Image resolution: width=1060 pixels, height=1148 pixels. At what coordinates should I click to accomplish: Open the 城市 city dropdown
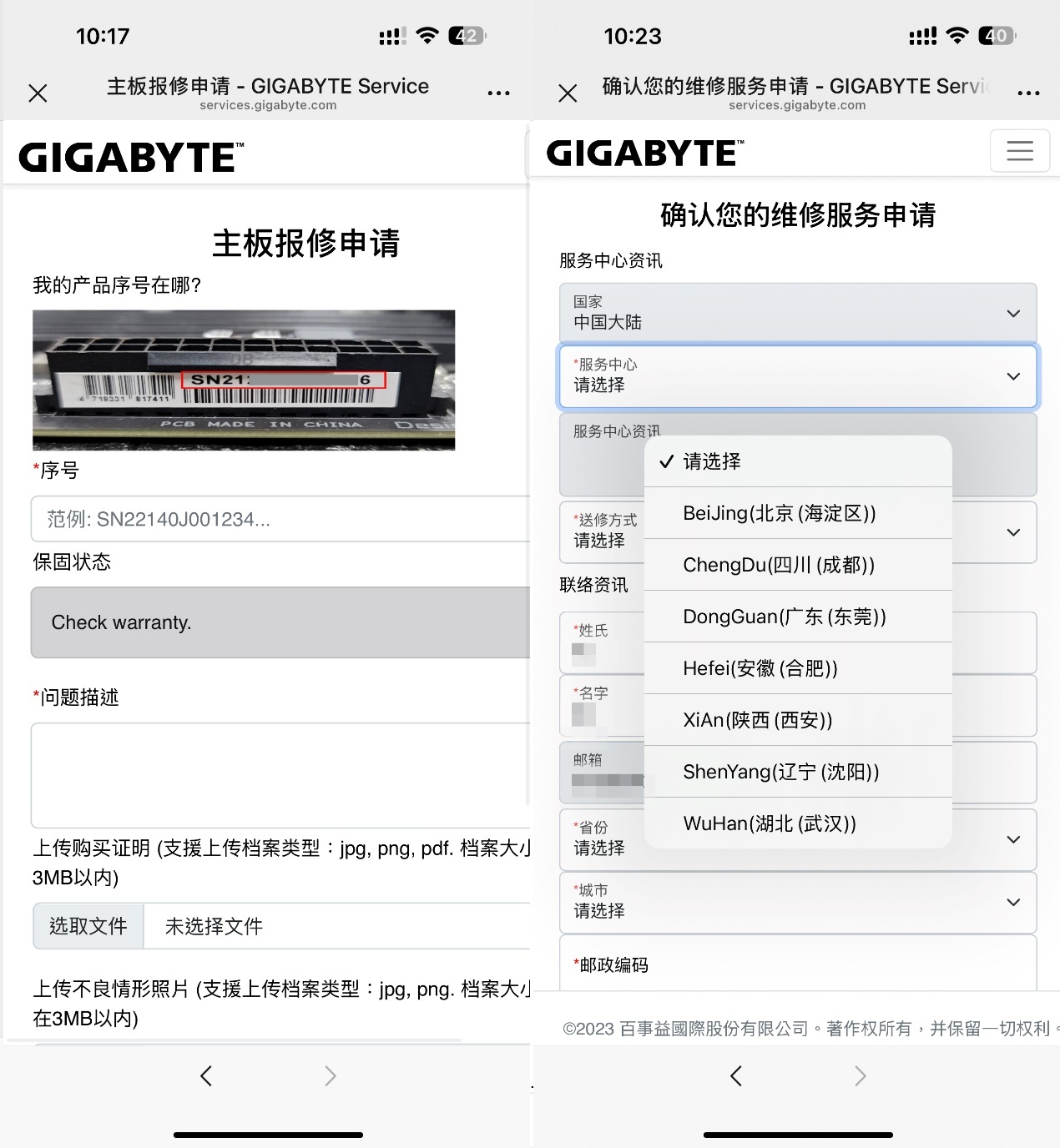click(x=798, y=902)
